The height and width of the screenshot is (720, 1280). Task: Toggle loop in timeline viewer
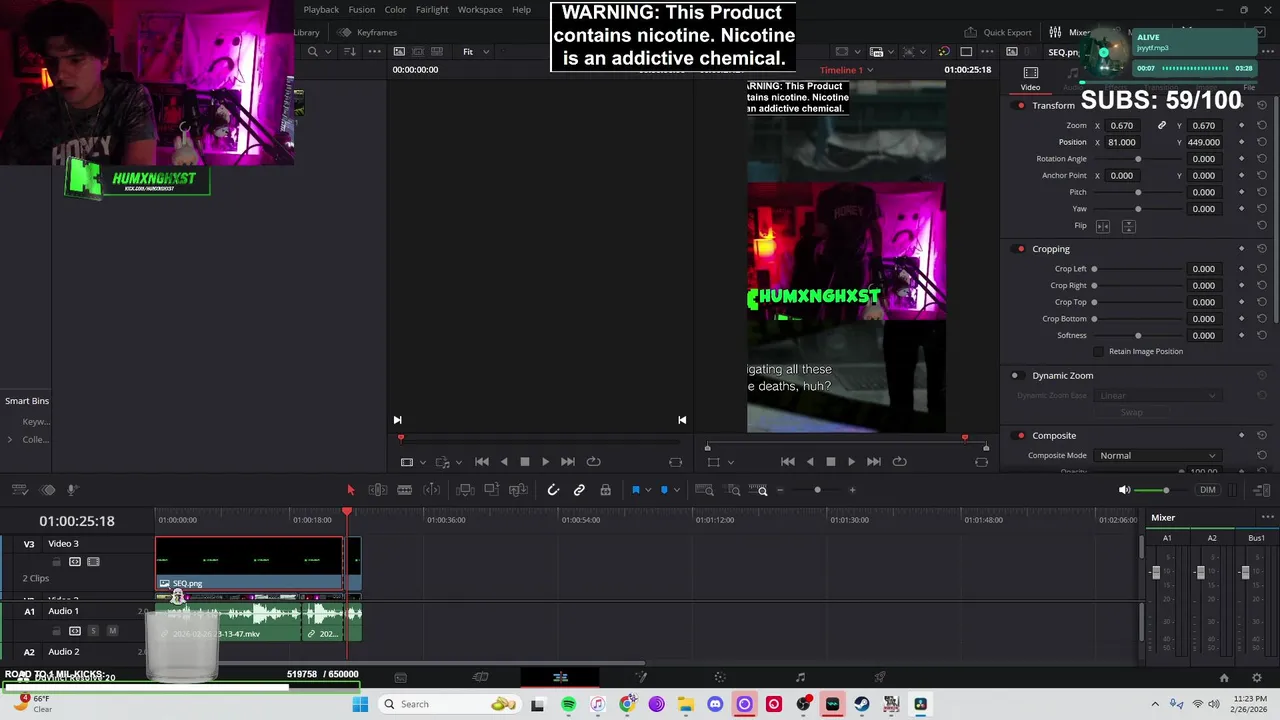pyautogui.click(x=899, y=461)
